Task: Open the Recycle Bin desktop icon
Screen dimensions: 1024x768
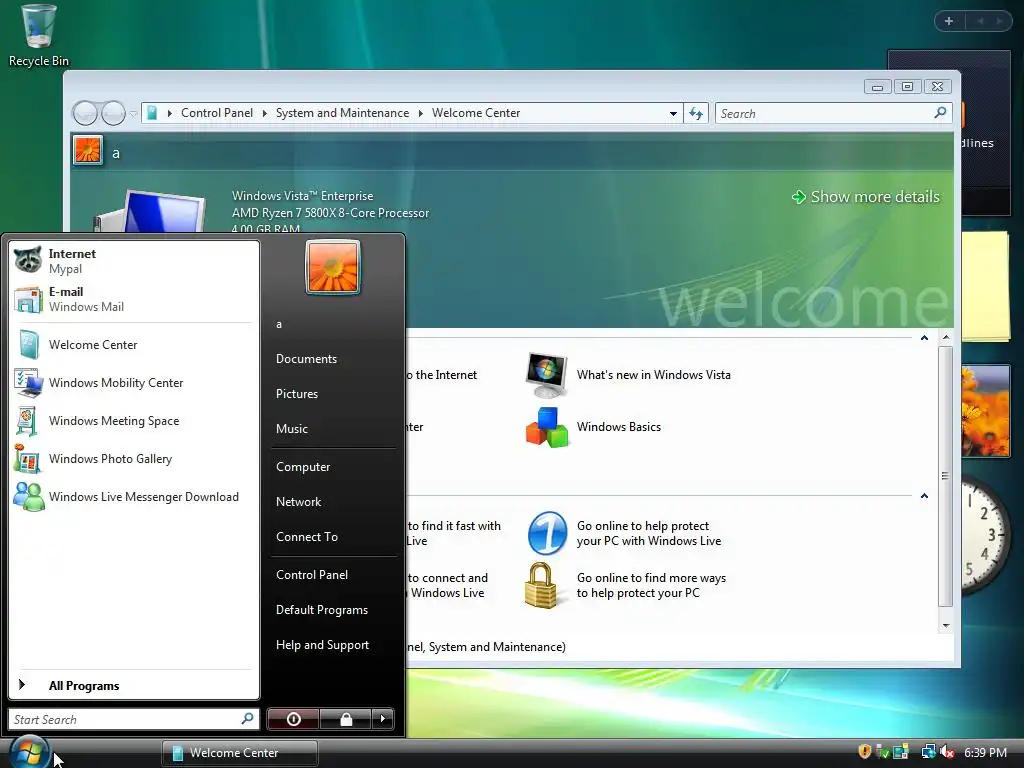Action: 39,36
